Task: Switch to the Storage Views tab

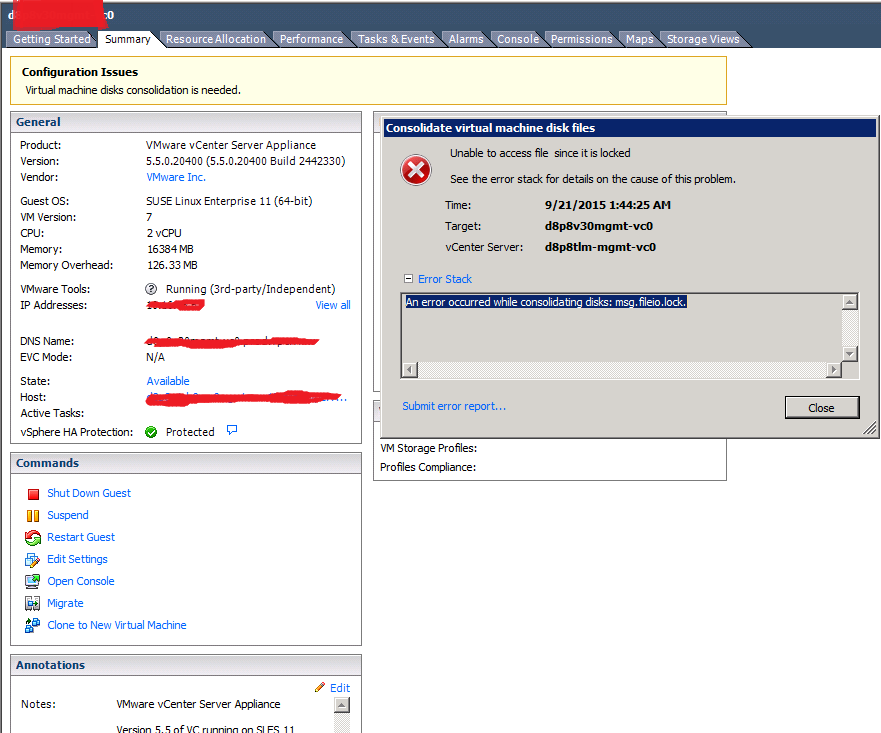Action: tap(701, 38)
